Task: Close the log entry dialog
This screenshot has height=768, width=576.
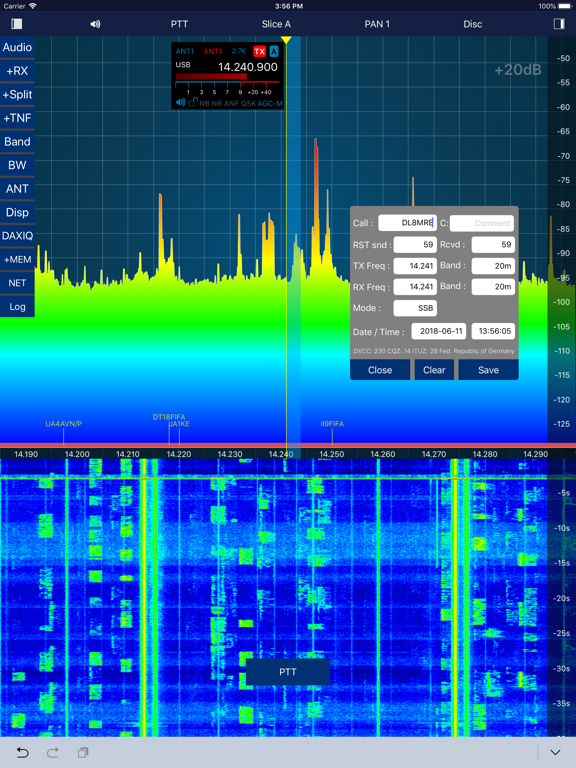Action: coord(380,370)
